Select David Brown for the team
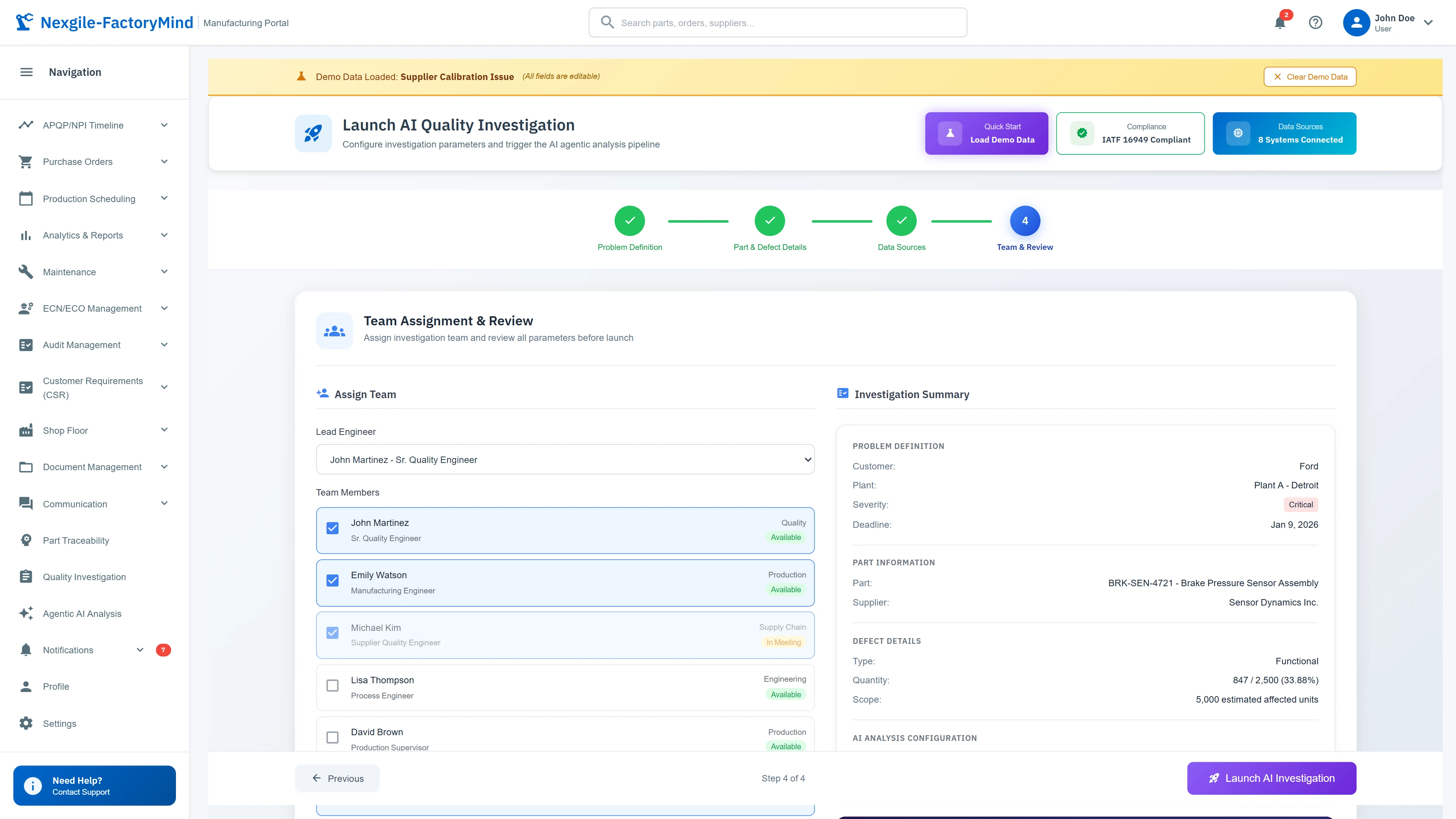This screenshot has width=1456, height=819. [333, 737]
